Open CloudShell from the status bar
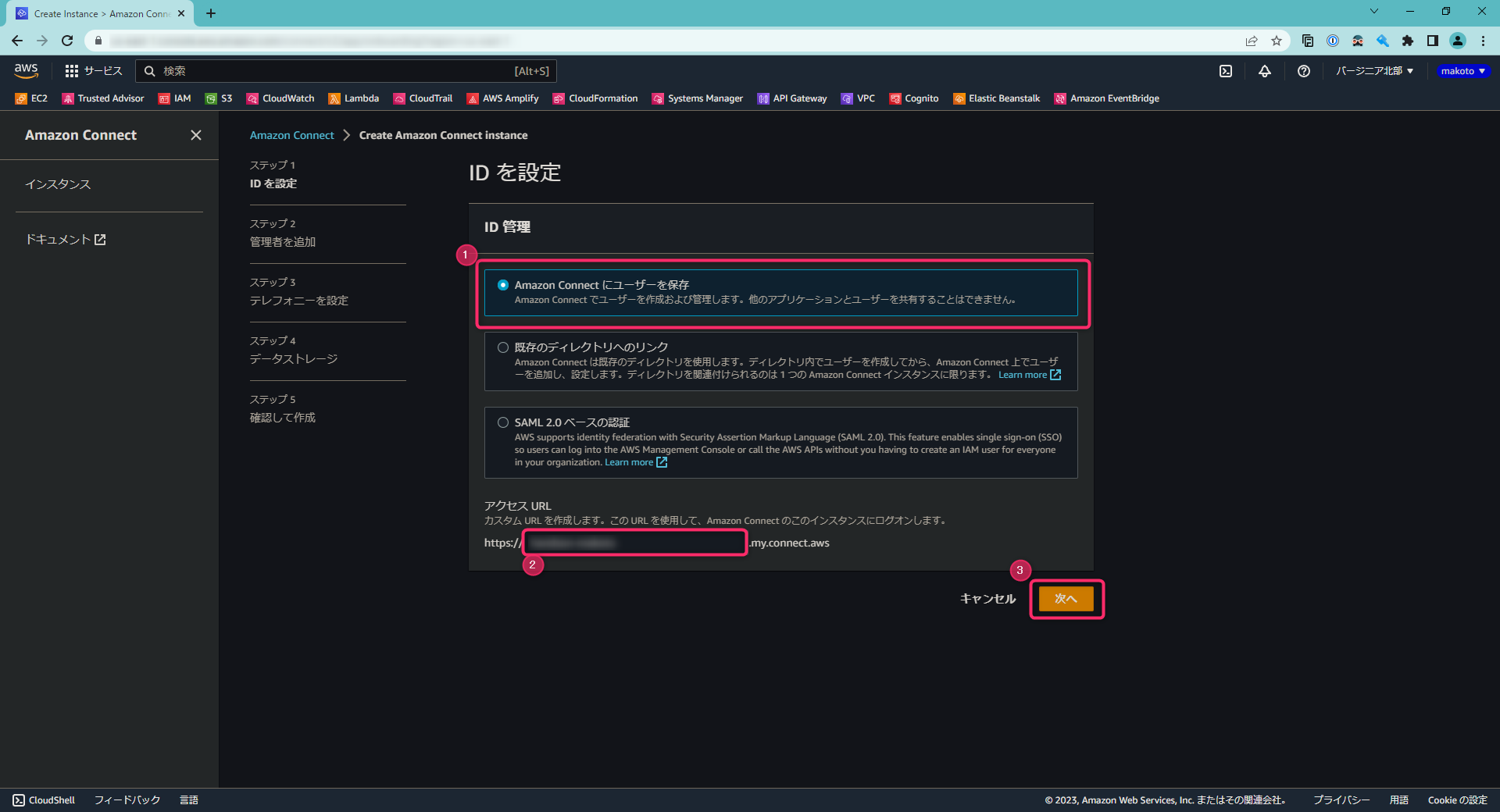 pos(45,800)
